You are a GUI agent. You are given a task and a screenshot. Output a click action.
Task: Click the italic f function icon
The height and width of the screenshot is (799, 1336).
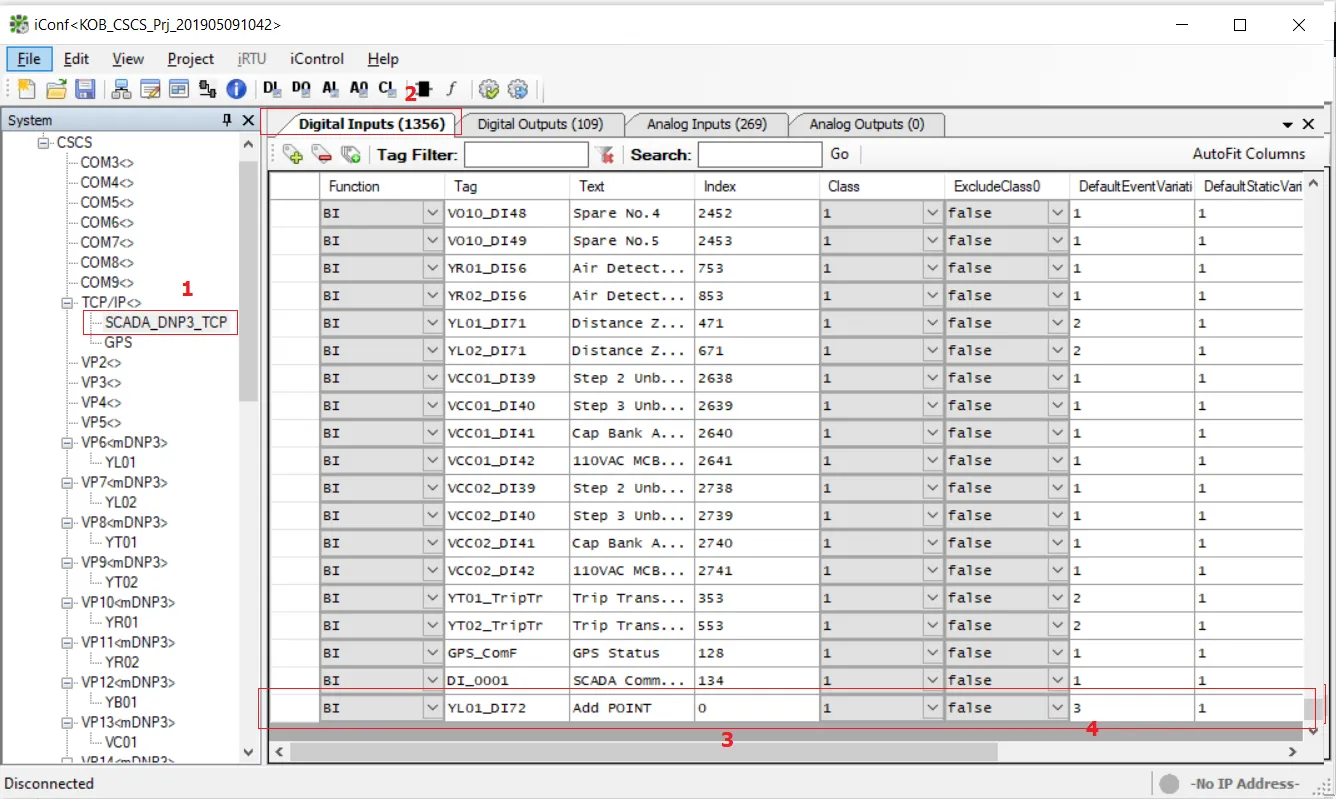coord(451,89)
